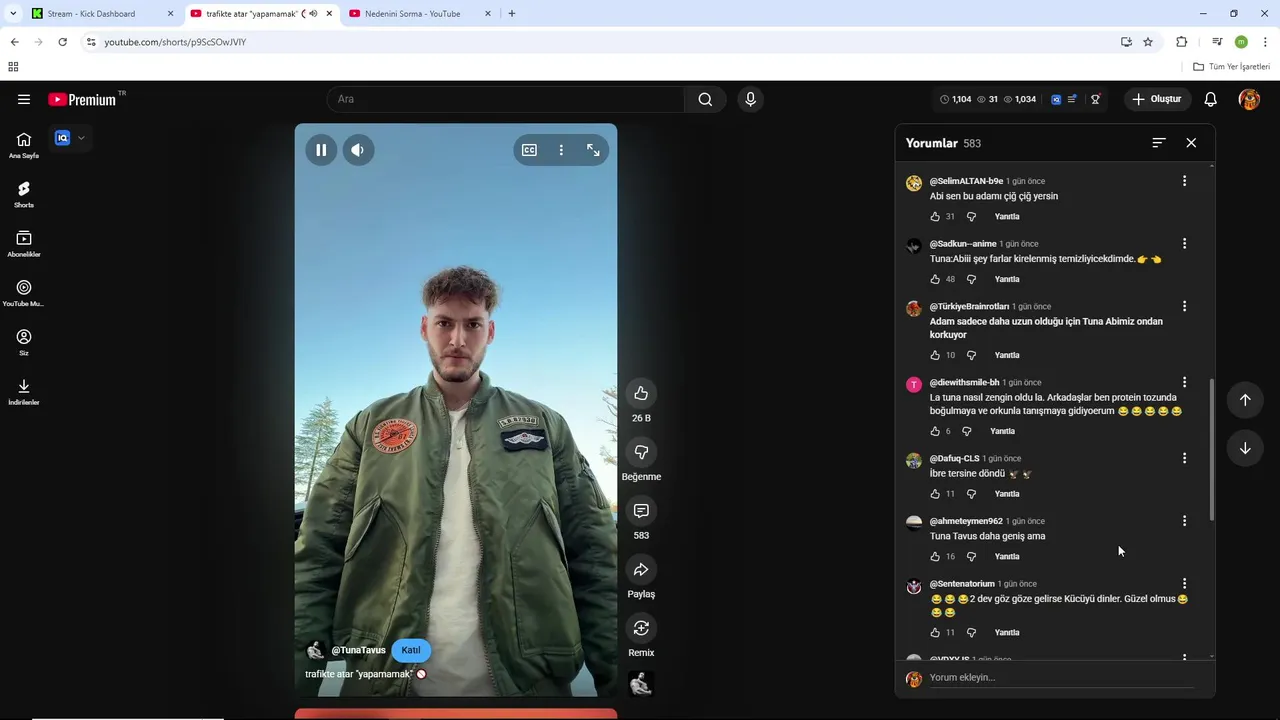Viewport: 1280px width, 720px height.
Task: Open options for @Sadkun--anime comment
Action: 1184,244
